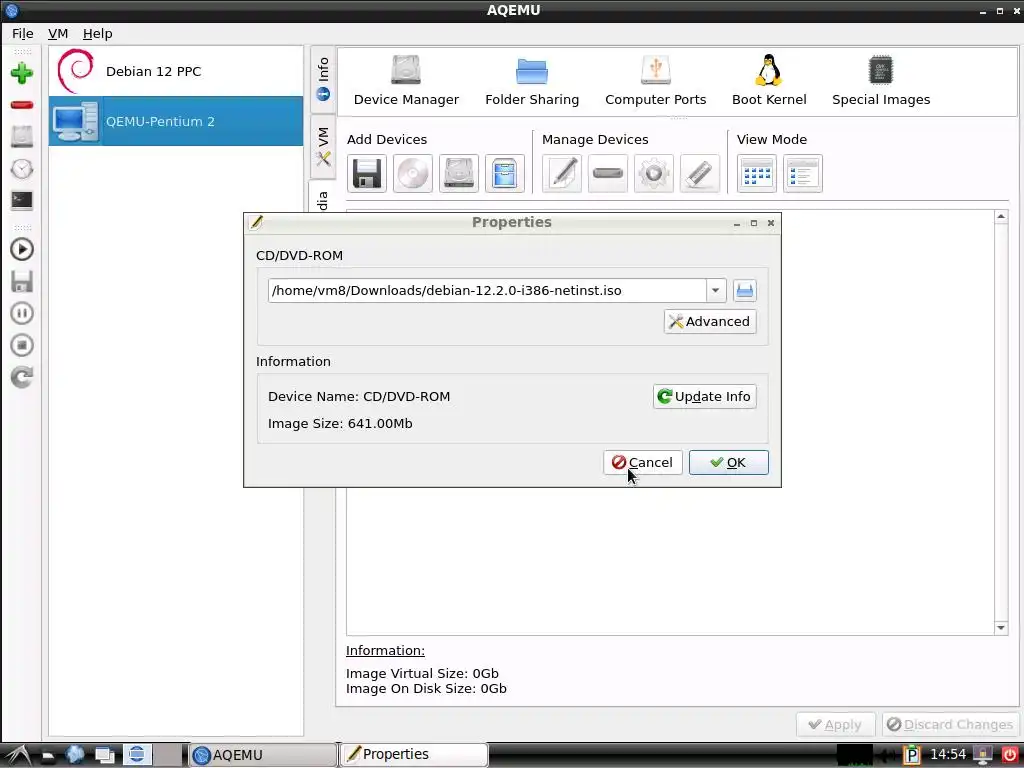
Task: Pause the VM using the pause icon
Action: [22, 313]
